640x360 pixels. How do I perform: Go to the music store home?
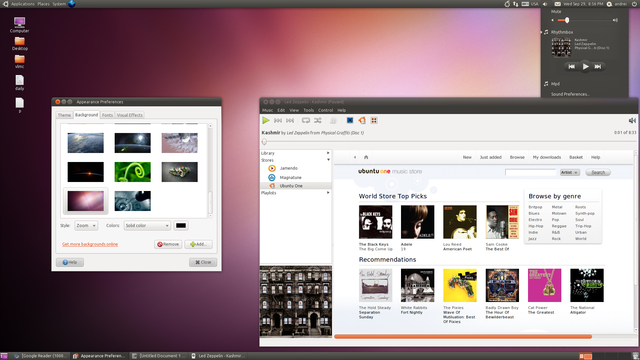pyautogui.click(x=366, y=157)
